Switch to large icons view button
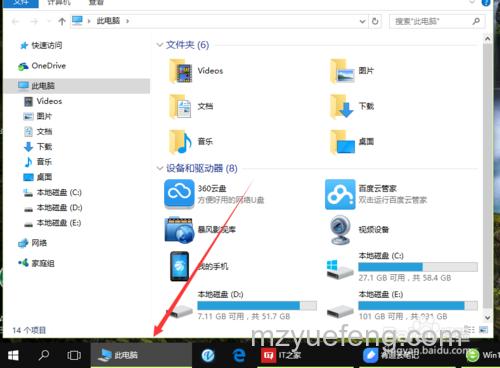This screenshot has height=368, width=500. [x=483, y=330]
